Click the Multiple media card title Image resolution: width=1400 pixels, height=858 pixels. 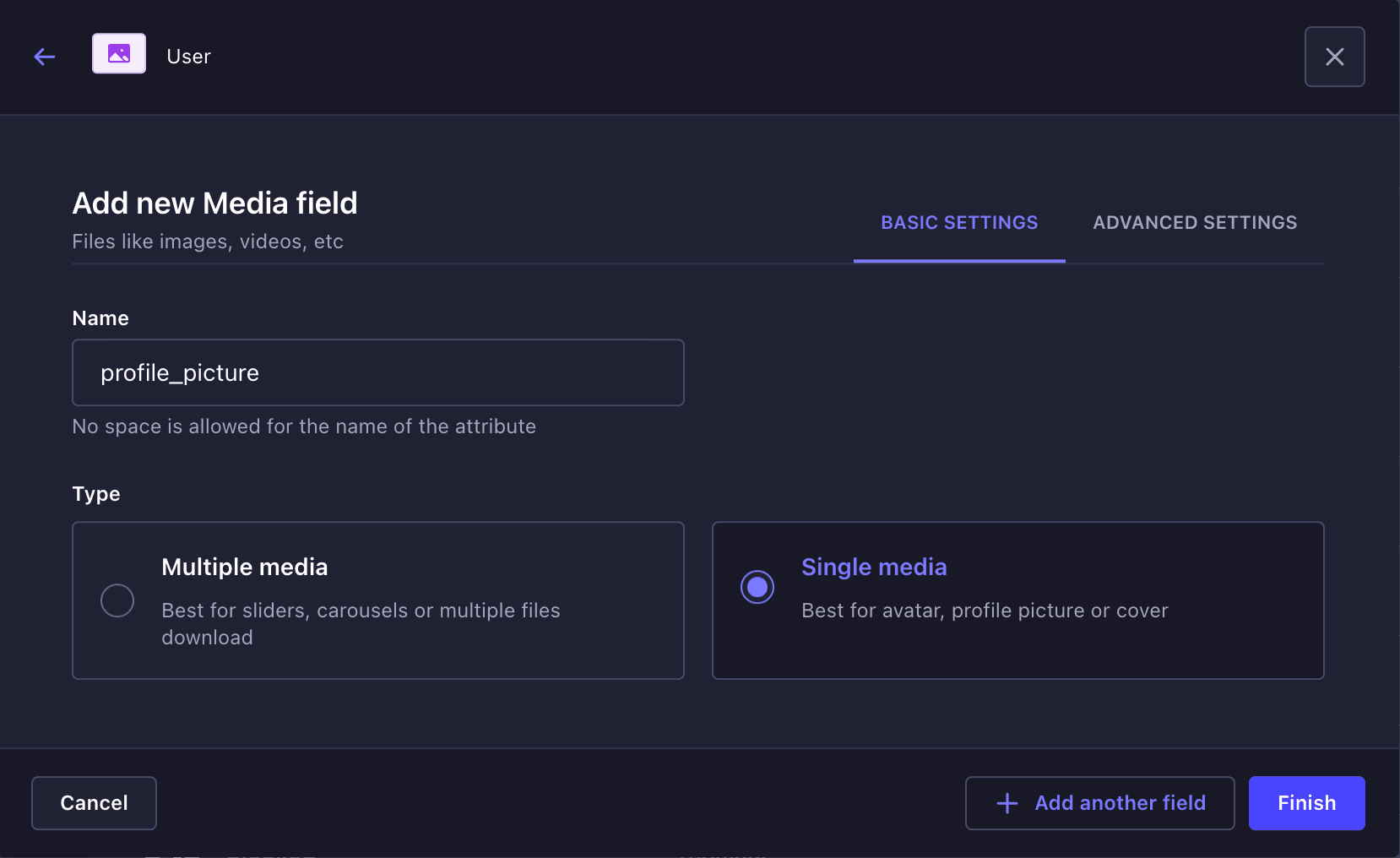[245, 567]
